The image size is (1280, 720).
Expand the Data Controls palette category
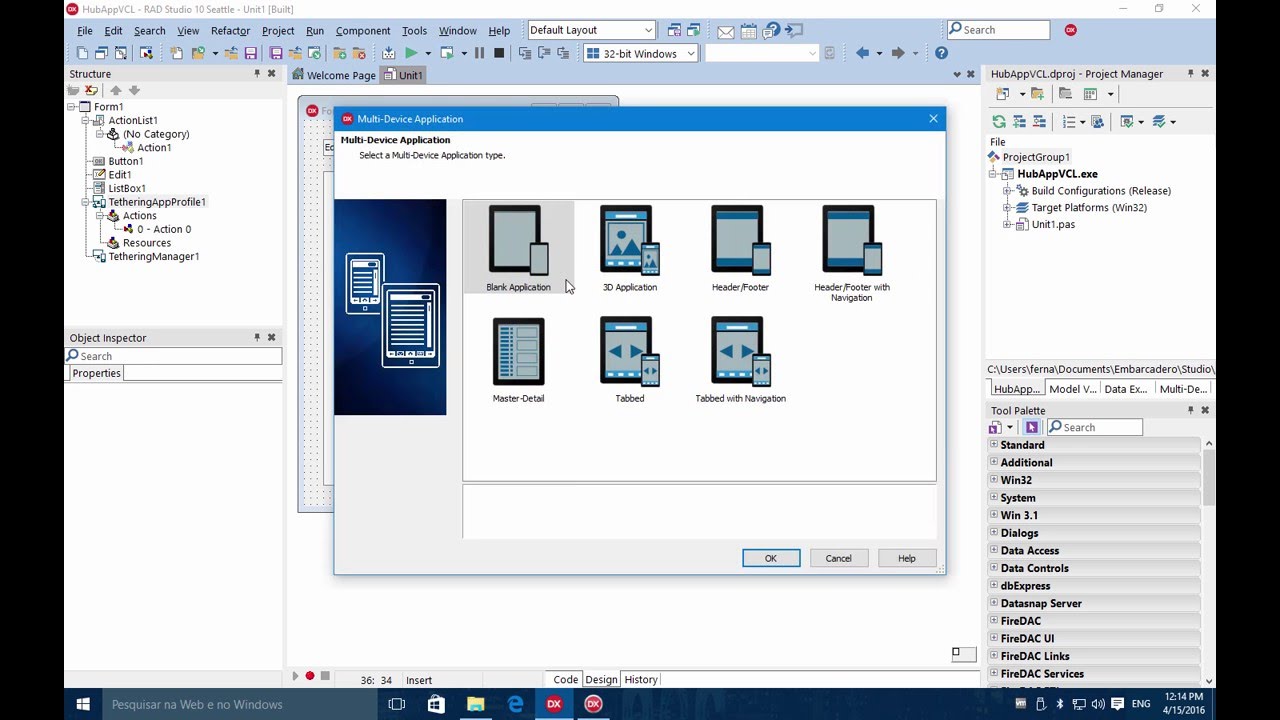(x=994, y=568)
